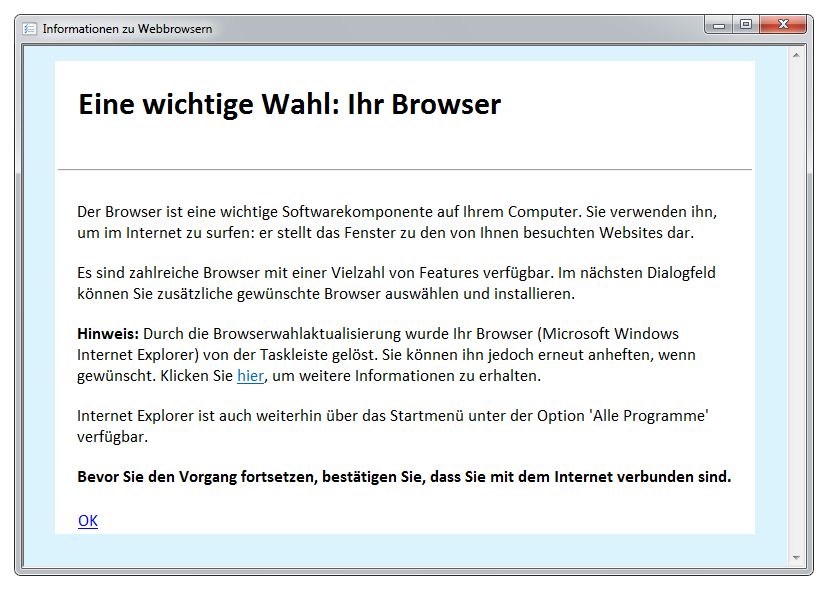This screenshot has height=594, width=832.
Task: Close the "Informationen zu Webbrowsern" window
Action: coord(782,24)
